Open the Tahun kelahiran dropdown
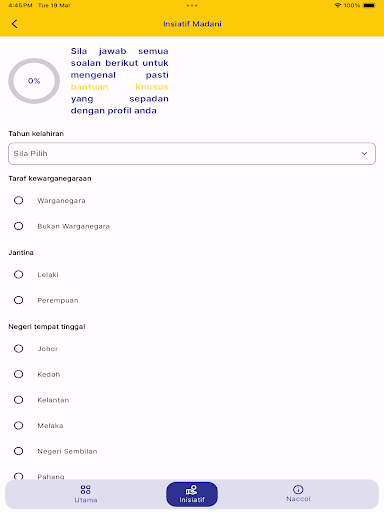 192,154
